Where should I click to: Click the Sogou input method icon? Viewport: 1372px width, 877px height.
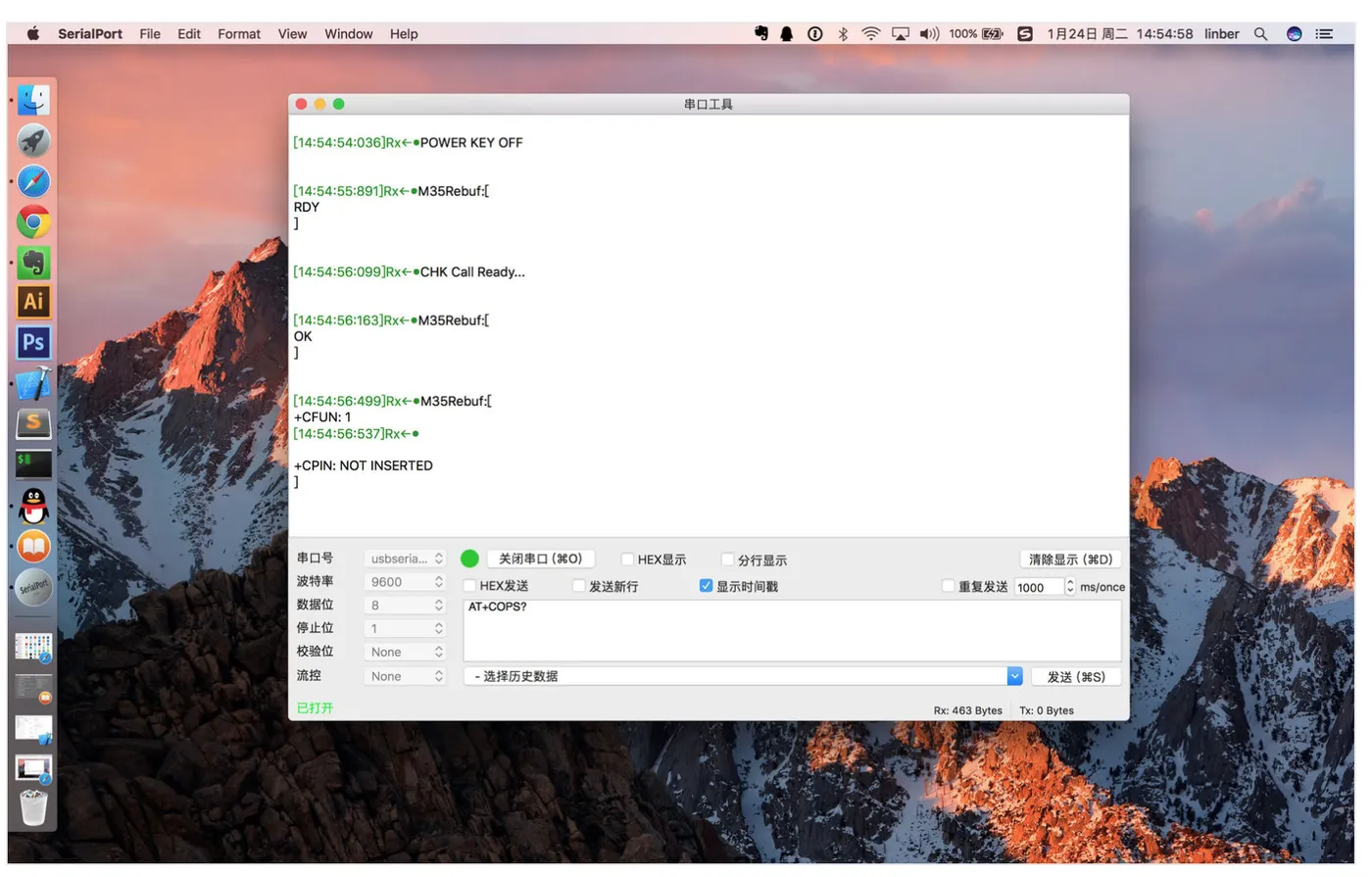[x=1025, y=33]
